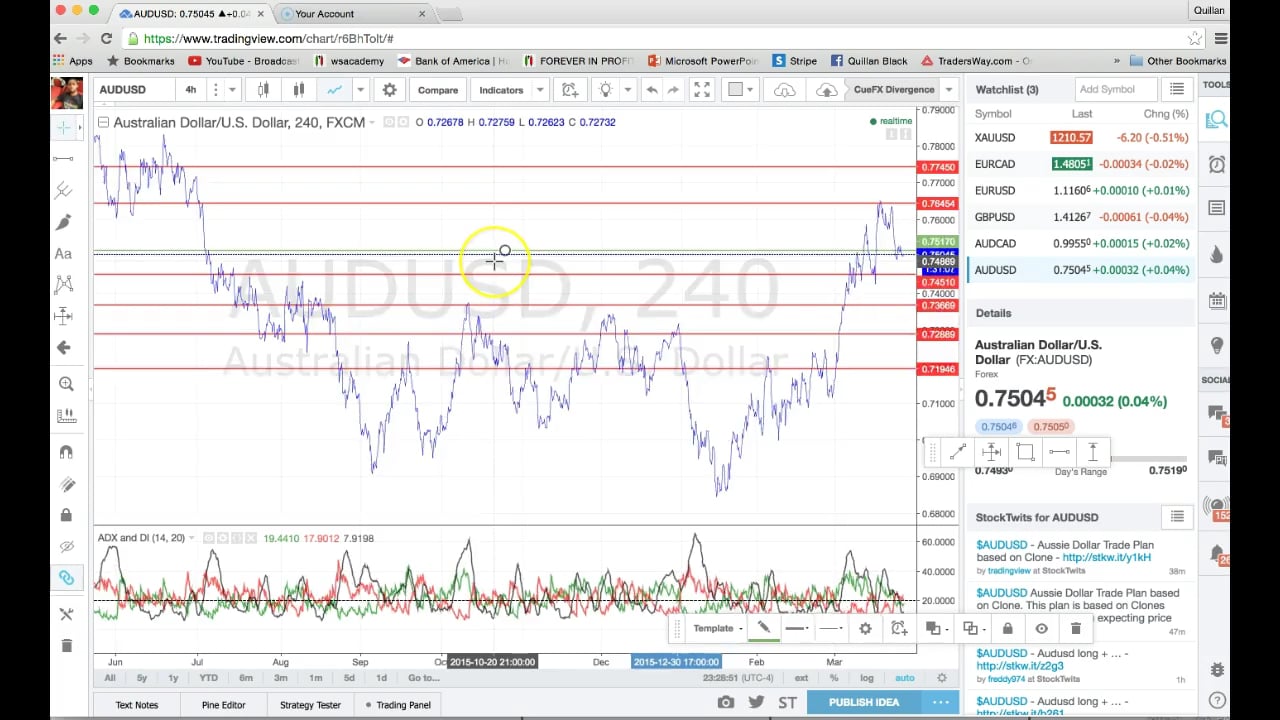The height and width of the screenshot is (720, 1280).
Task: Choose the 4h interval button
Action: [x=191, y=90]
